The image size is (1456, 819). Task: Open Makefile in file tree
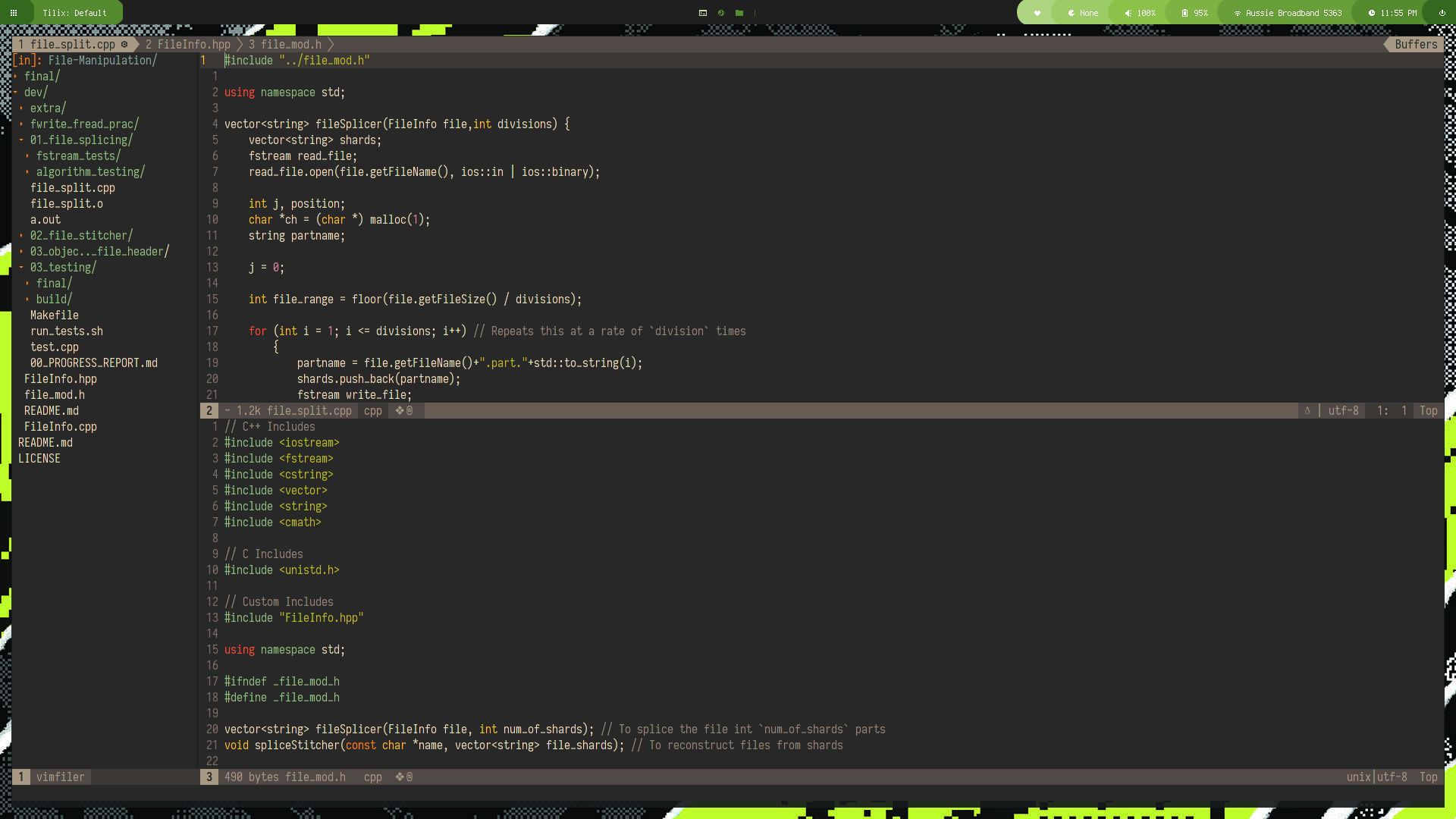pyautogui.click(x=55, y=315)
